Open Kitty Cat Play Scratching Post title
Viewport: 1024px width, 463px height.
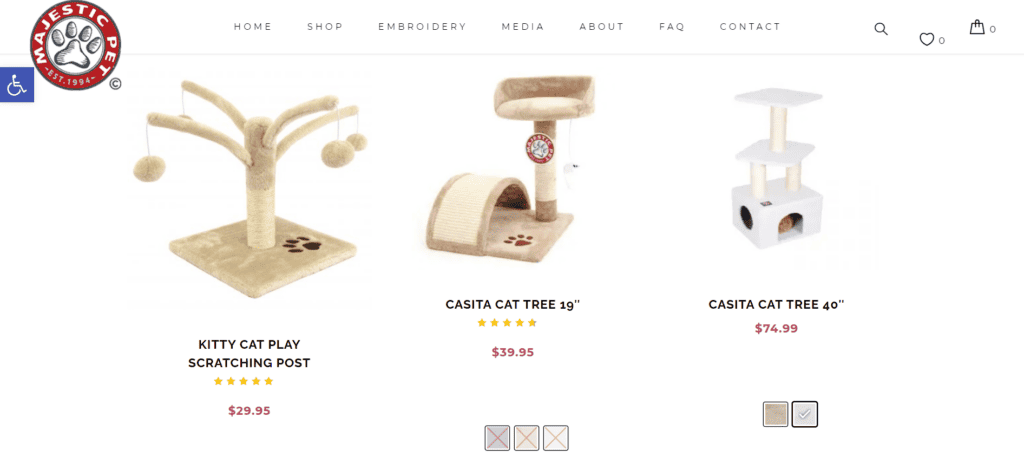[249, 353]
